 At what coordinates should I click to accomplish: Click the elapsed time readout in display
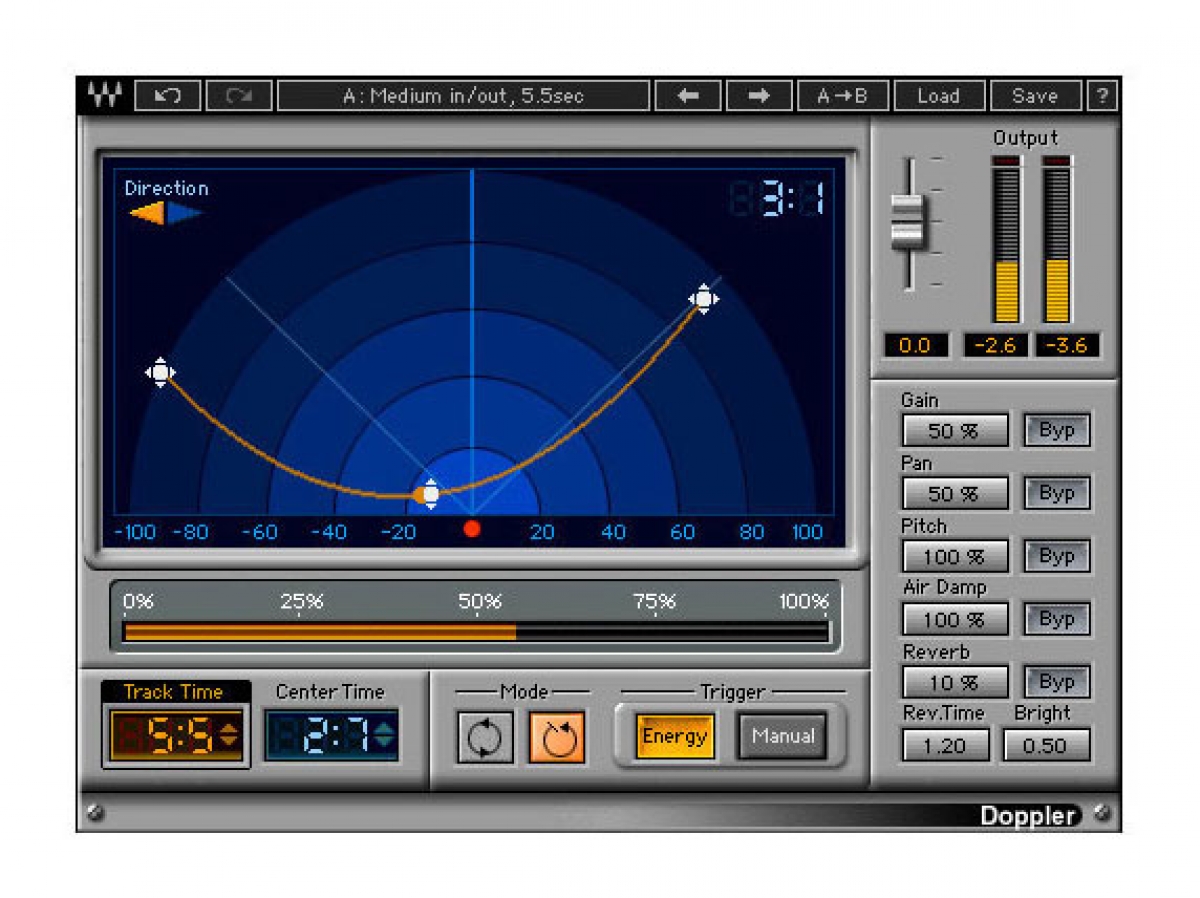tap(780, 200)
